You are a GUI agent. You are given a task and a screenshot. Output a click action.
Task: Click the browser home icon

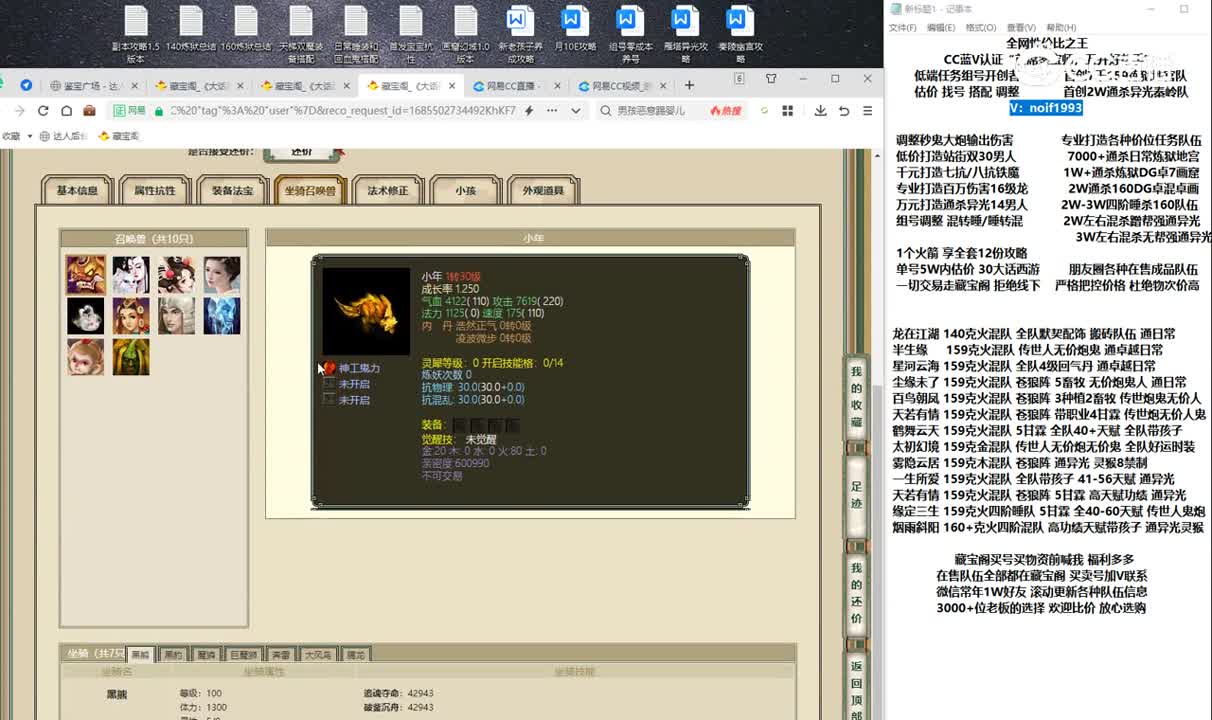(x=66, y=110)
